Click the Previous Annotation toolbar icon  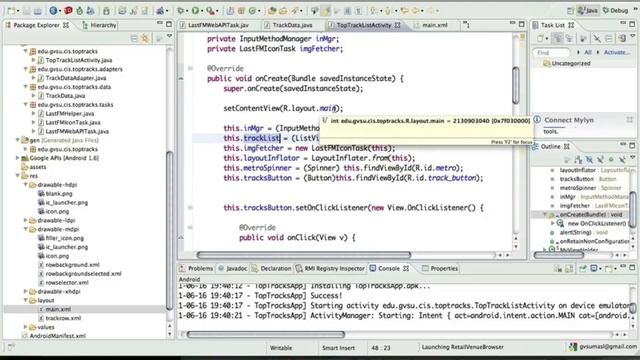(387, 11)
